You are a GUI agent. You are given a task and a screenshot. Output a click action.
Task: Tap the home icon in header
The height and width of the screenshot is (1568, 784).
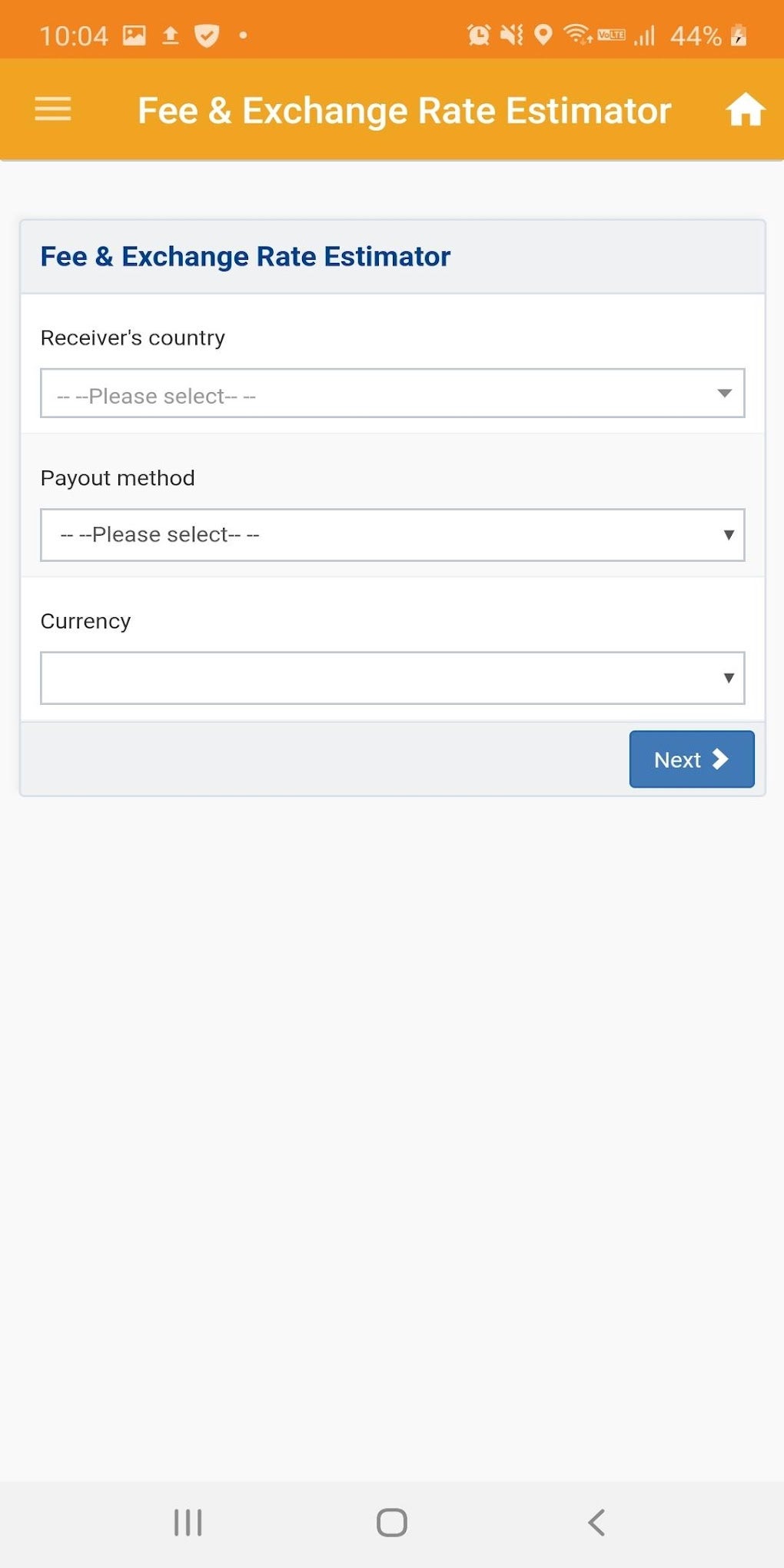(x=745, y=109)
